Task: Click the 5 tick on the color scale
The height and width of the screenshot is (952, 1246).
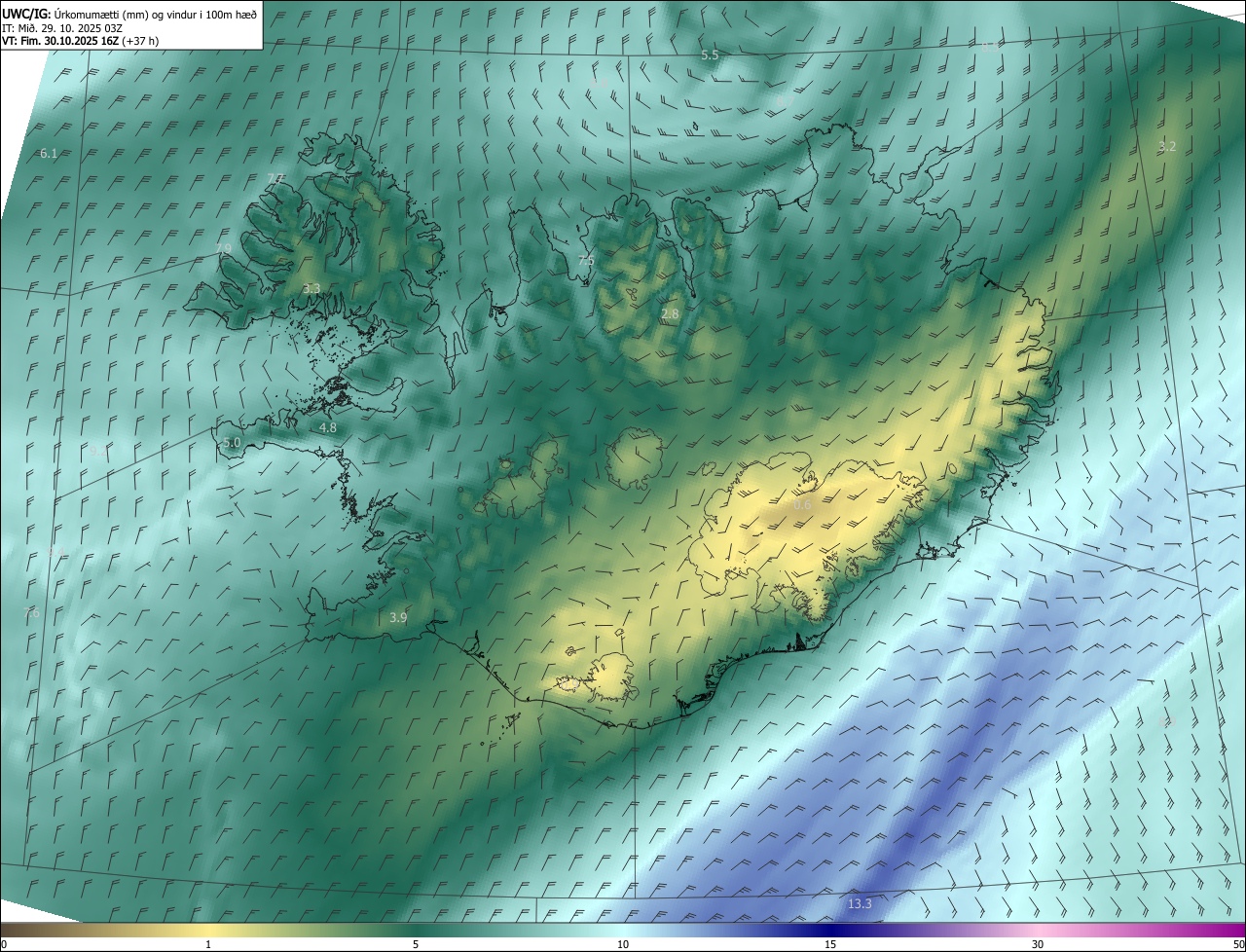Action: coord(416,944)
